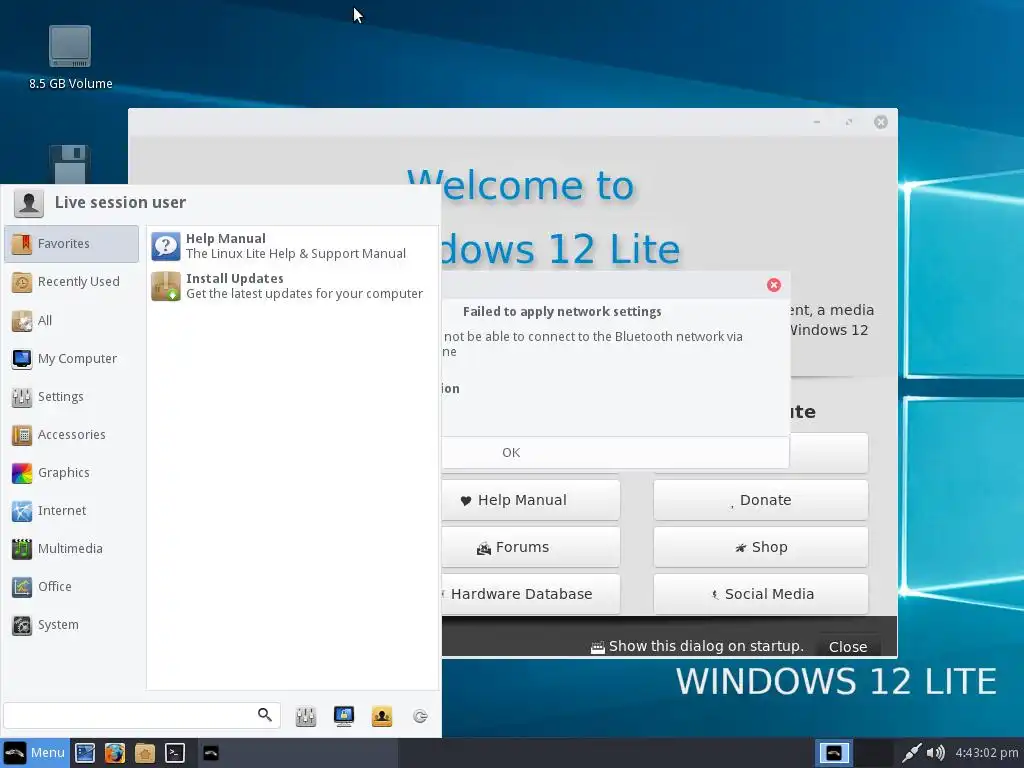Screen dimensions: 1024x768
Task: Click the Shop button
Action: (761, 547)
